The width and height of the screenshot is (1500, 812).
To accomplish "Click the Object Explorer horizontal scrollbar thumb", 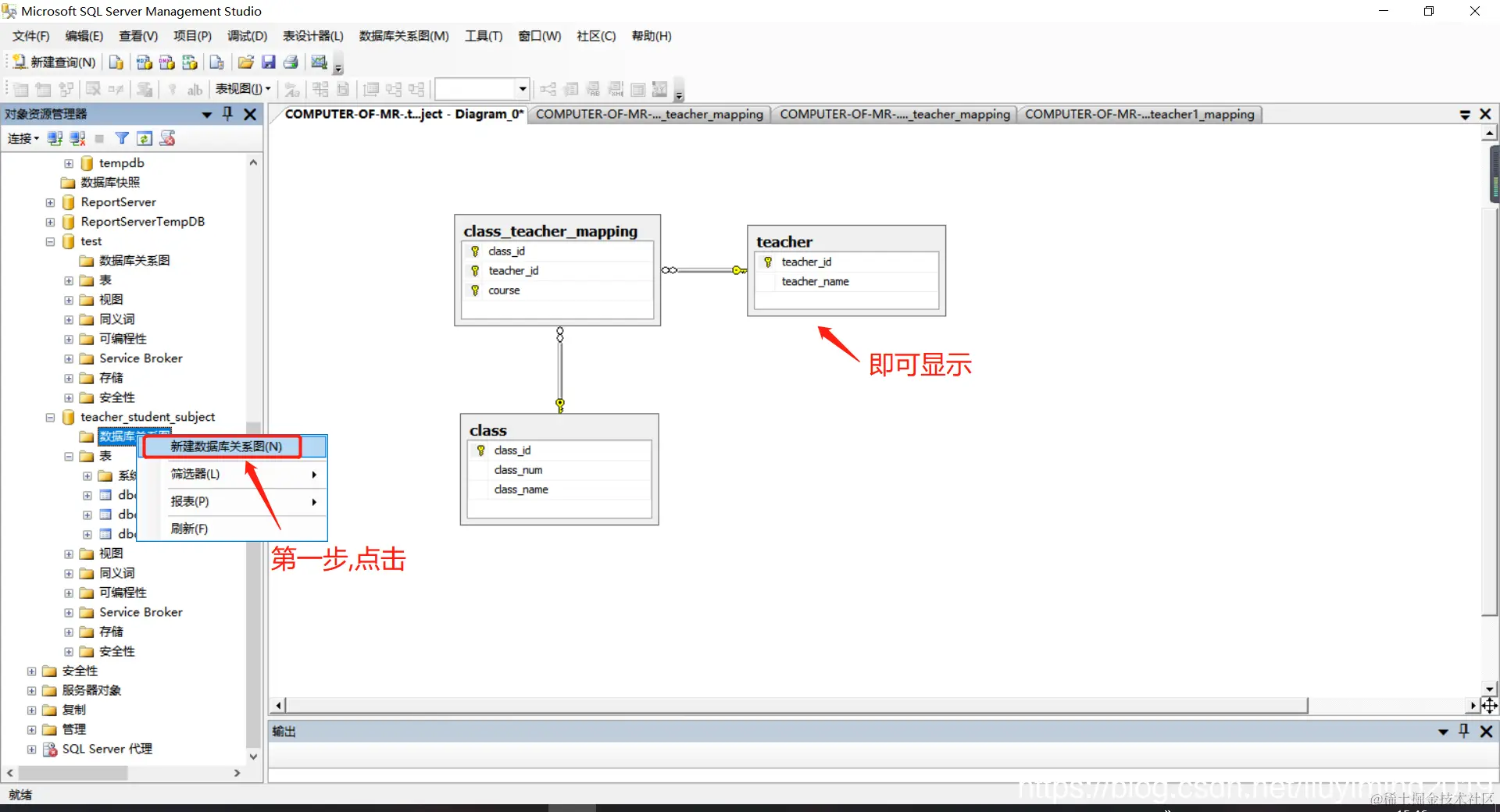I will [73, 773].
